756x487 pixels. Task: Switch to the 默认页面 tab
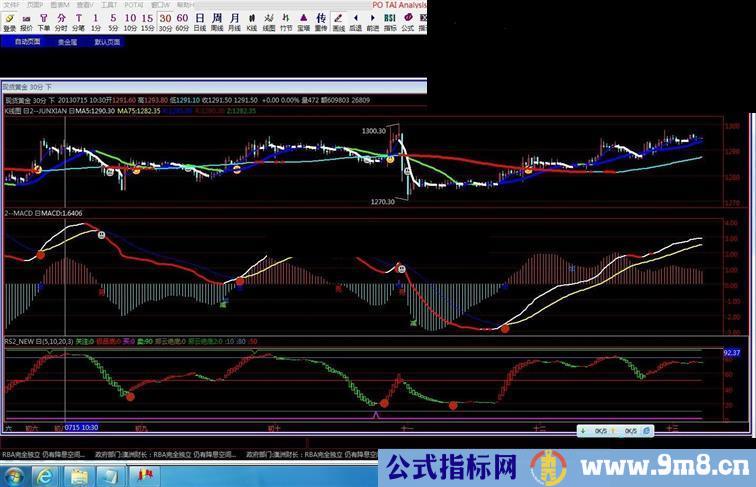point(107,42)
